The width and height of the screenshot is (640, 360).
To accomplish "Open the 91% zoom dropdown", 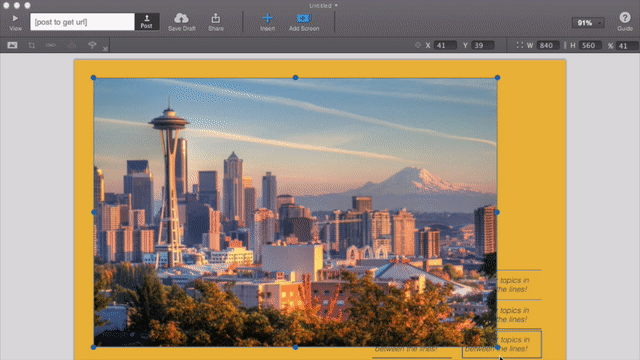I will coord(588,23).
